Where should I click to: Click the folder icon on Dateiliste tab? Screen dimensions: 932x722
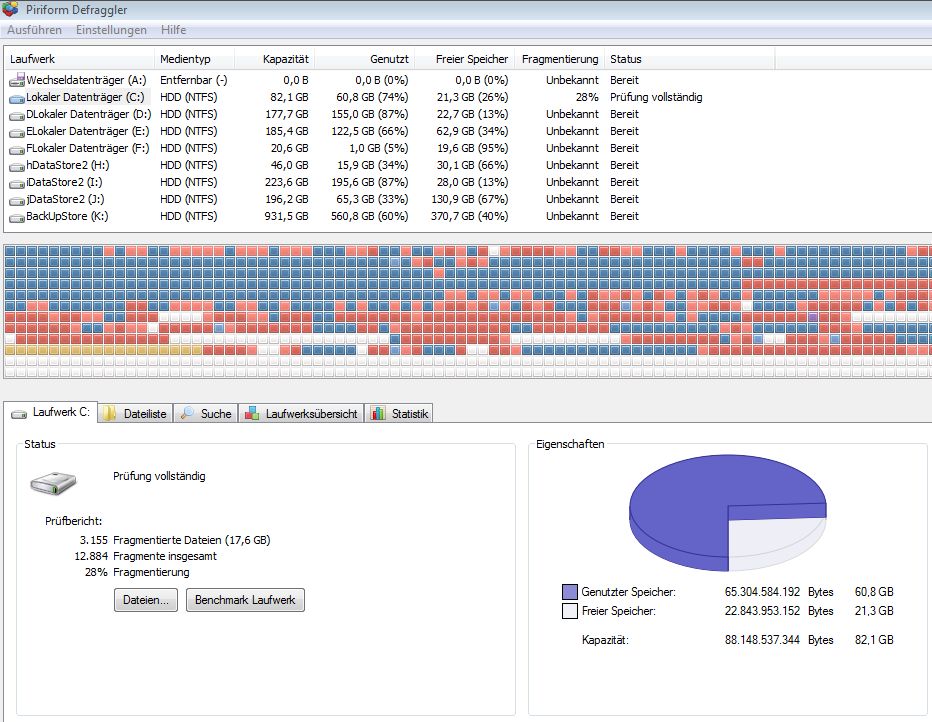pyautogui.click(x=109, y=414)
